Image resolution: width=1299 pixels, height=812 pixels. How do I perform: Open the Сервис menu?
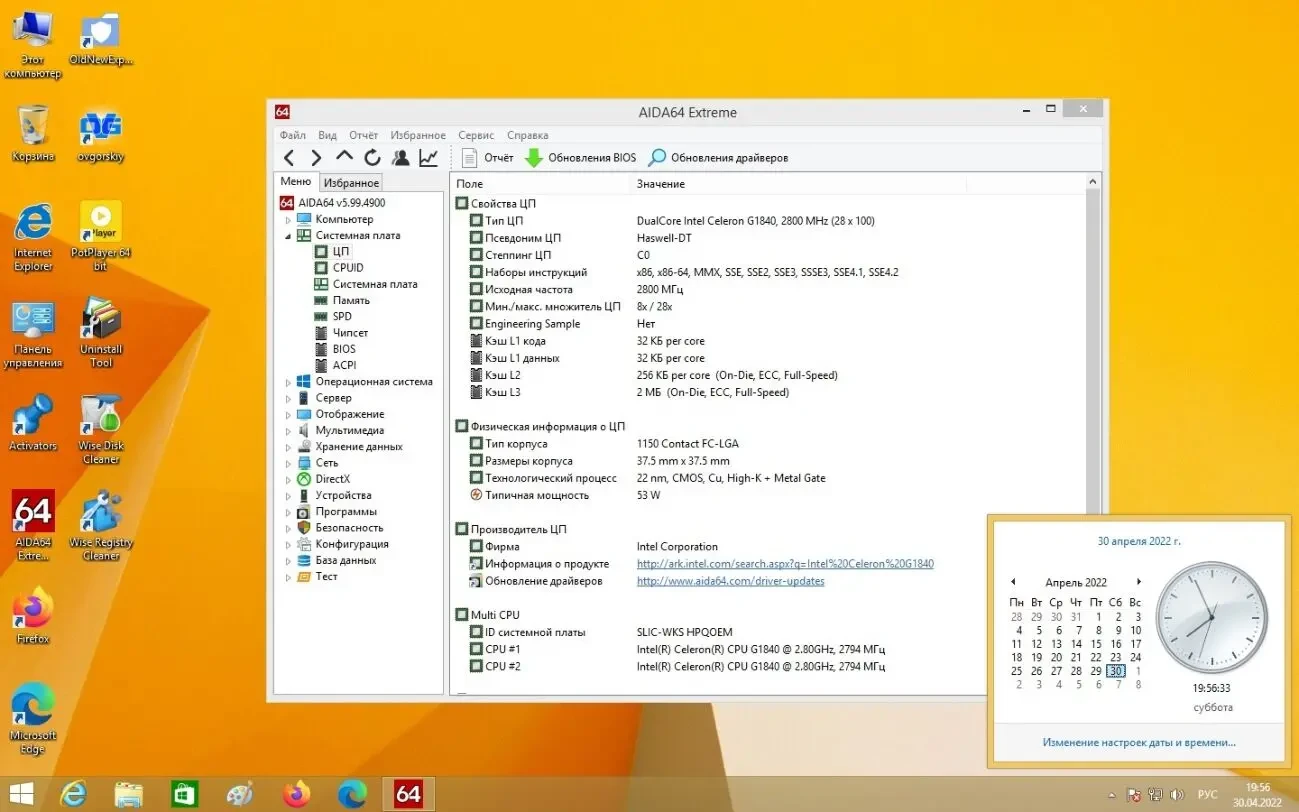476,134
